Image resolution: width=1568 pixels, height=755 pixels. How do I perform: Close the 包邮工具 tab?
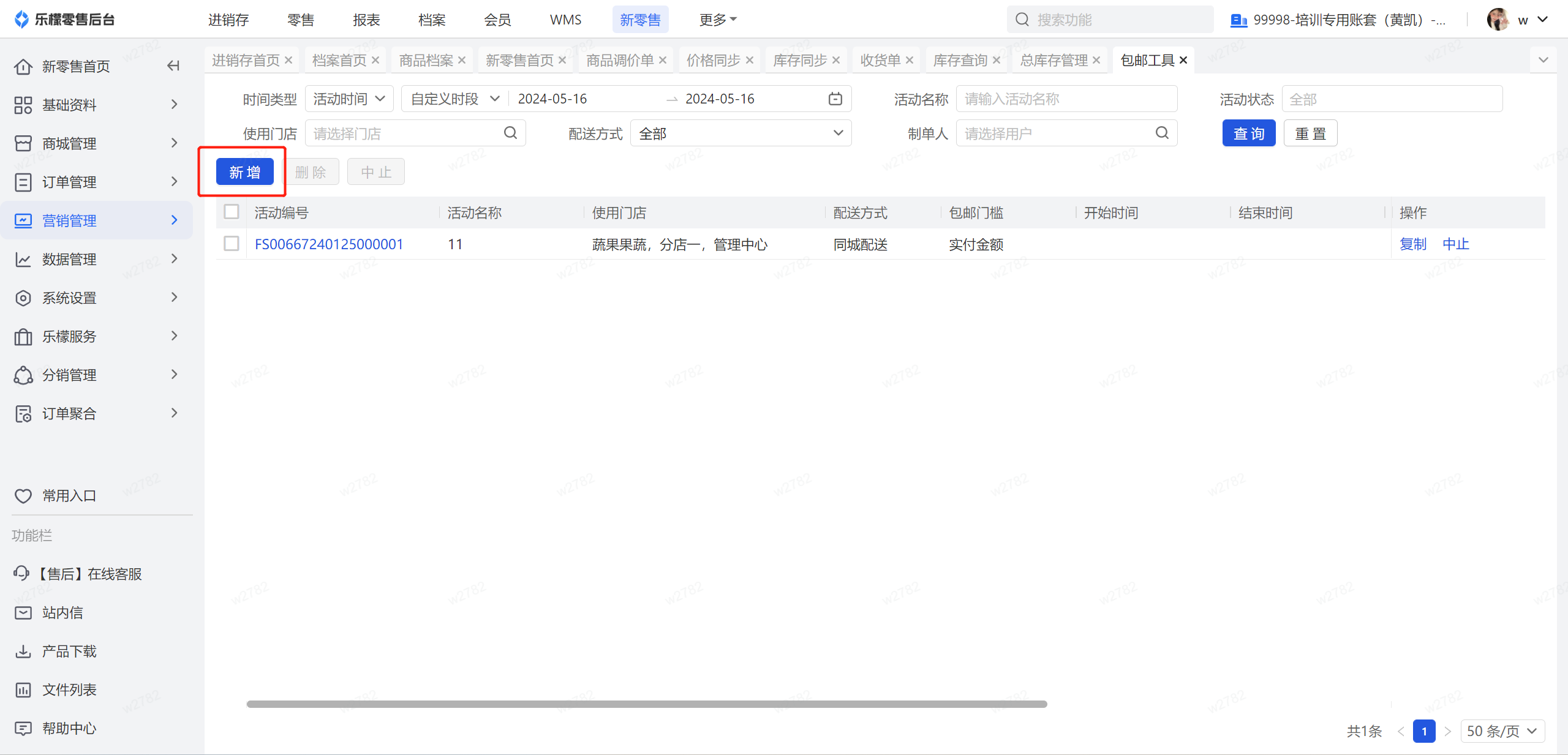click(1183, 60)
